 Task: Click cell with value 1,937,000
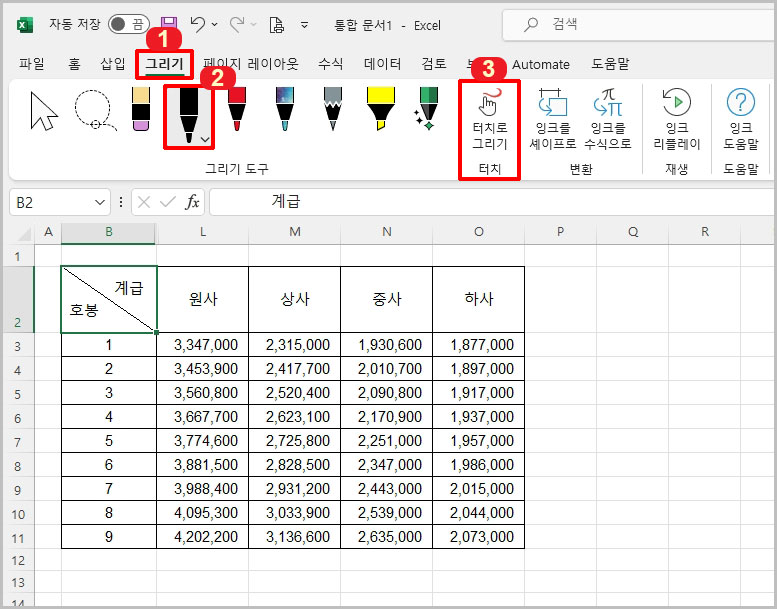(x=479, y=417)
